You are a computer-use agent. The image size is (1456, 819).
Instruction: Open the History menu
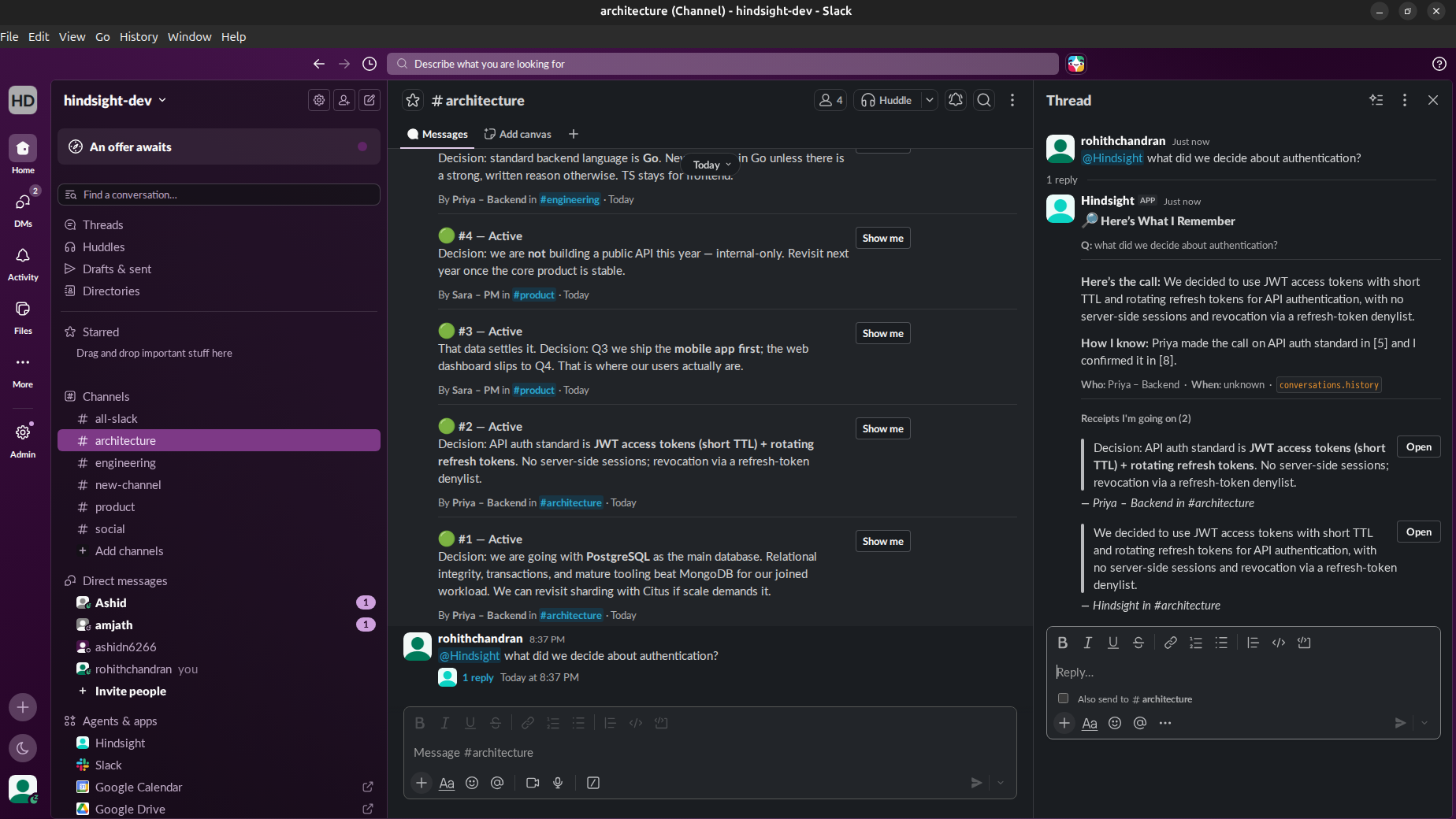[x=139, y=36]
